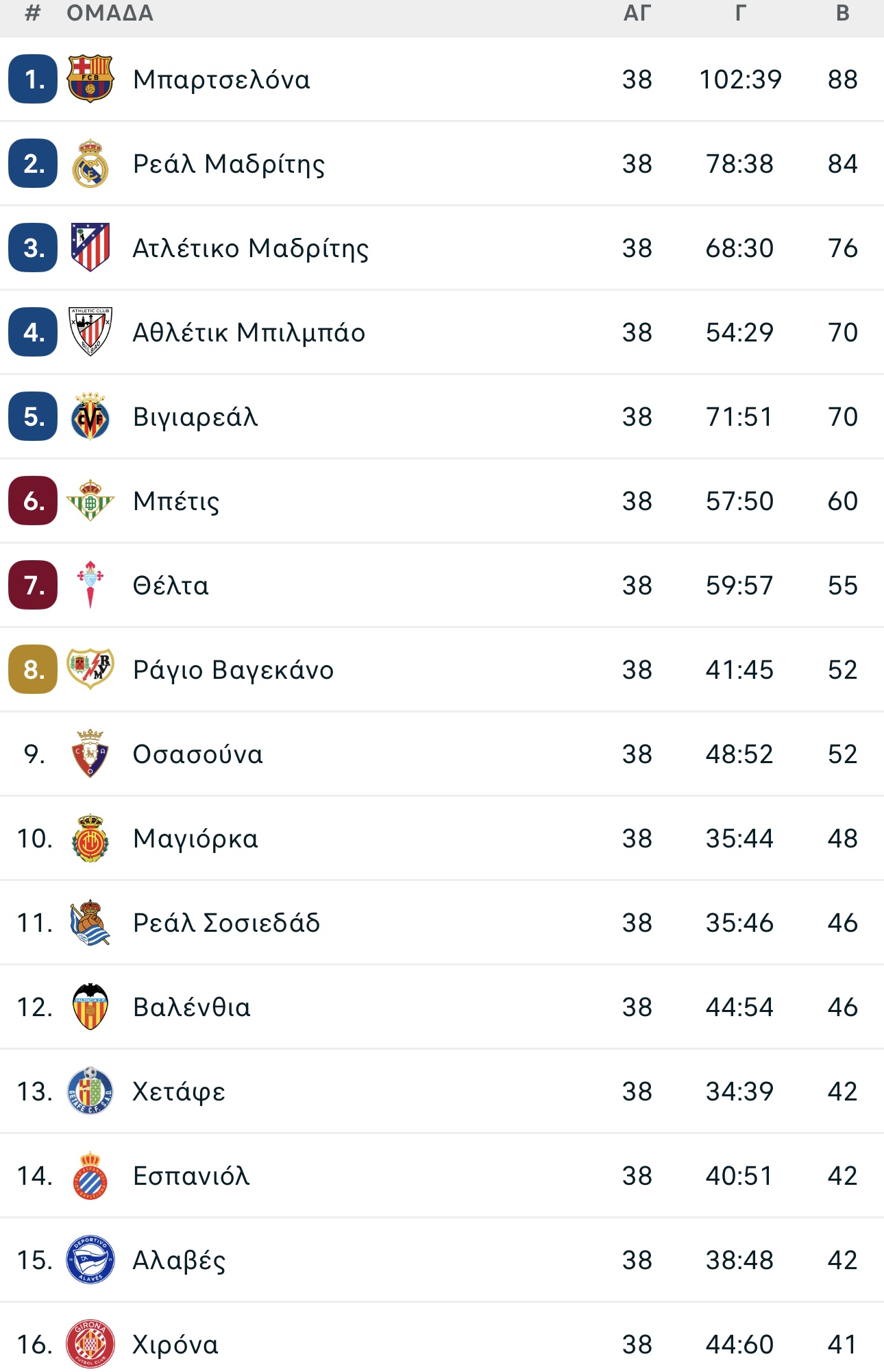Click the Betis green crest

[x=90, y=501]
